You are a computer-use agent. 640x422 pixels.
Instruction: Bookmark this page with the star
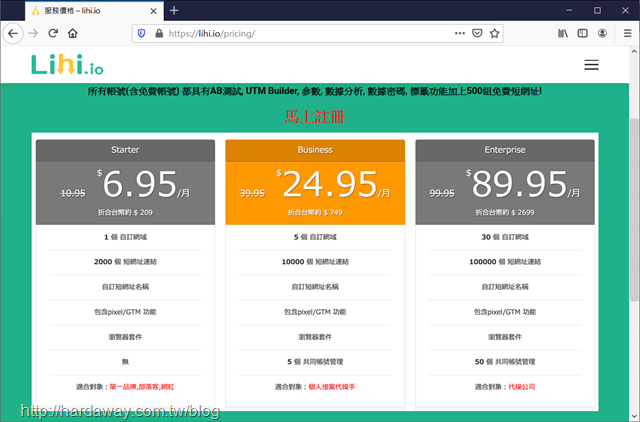coord(494,33)
